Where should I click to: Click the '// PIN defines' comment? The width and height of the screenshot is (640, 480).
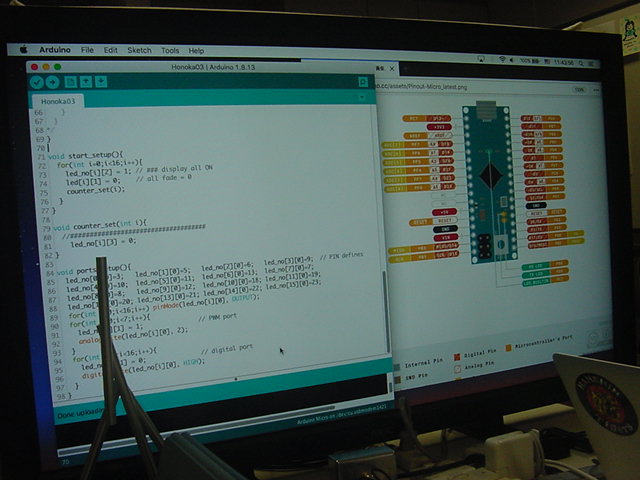coord(341,256)
